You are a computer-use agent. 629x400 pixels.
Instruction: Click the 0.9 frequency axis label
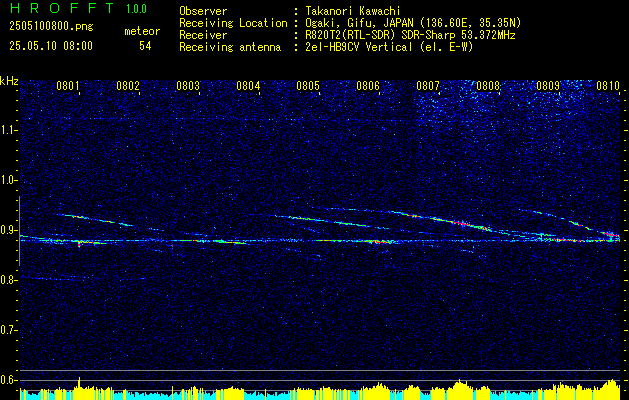click(x=8, y=230)
